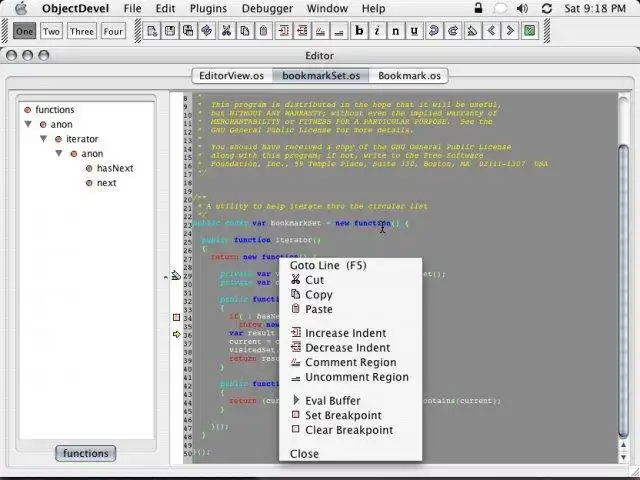This screenshot has width=640, height=480.
Task: Click the scissors cut toolbar icon
Action: click(x=226, y=31)
